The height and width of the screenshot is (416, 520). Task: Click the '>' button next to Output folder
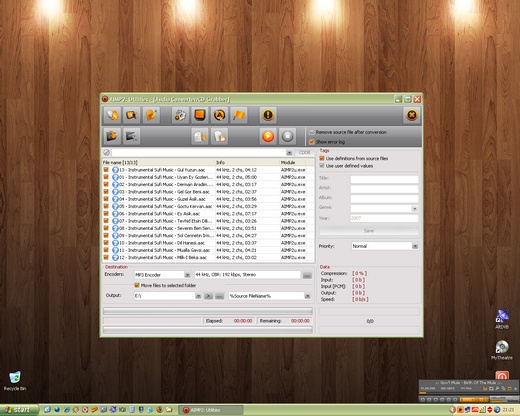point(208,296)
